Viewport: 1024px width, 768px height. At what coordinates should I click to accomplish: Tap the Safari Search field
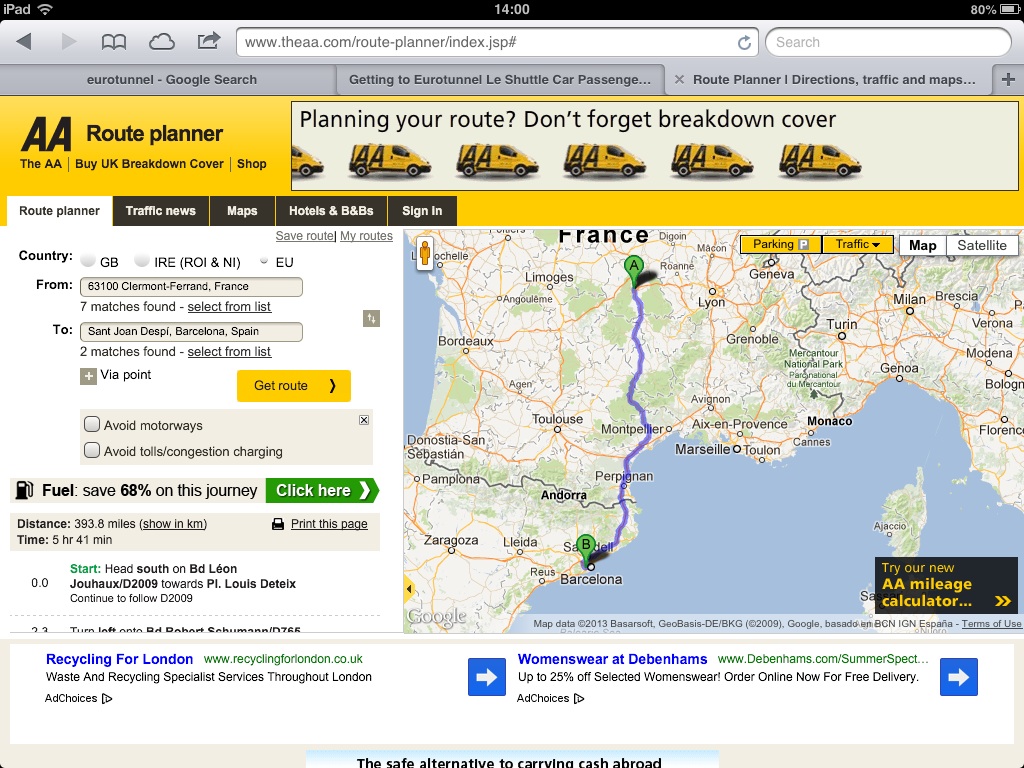[x=888, y=42]
